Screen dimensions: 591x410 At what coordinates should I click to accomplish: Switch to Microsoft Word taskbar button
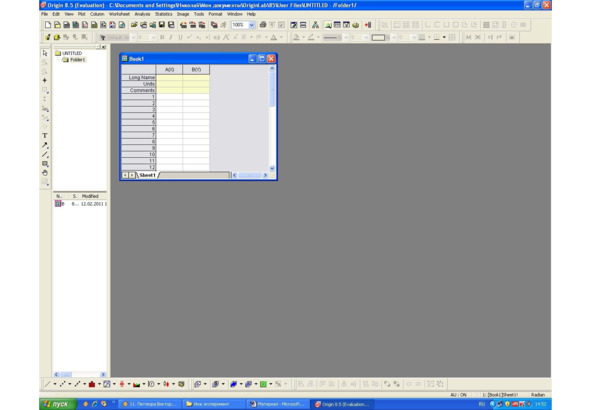(277, 404)
